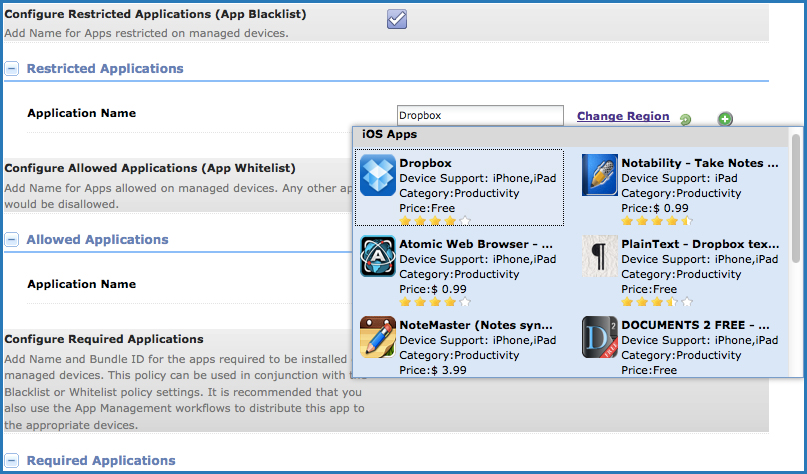Choose PlainText - Dropbox text entry
This screenshot has height=474, width=807.
coord(700,244)
